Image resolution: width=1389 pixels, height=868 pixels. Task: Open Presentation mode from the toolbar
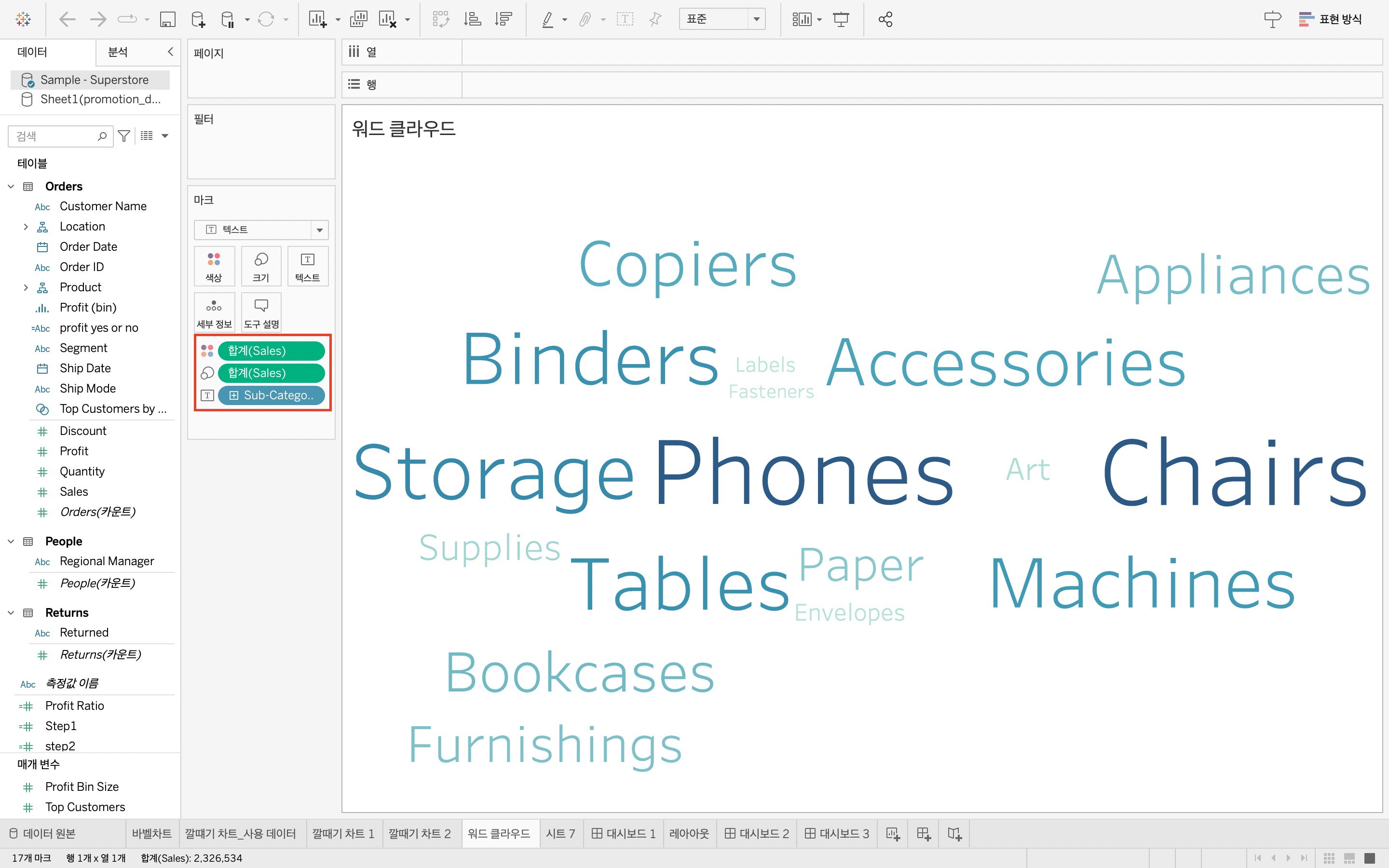(841, 19)
